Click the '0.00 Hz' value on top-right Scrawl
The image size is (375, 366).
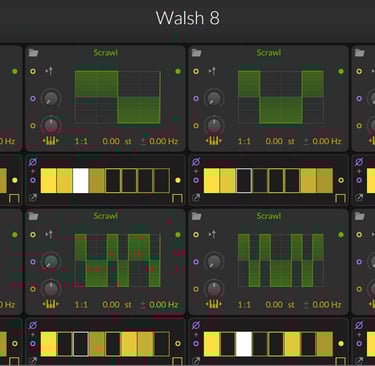pyautogui.click(x=327, y=141)
